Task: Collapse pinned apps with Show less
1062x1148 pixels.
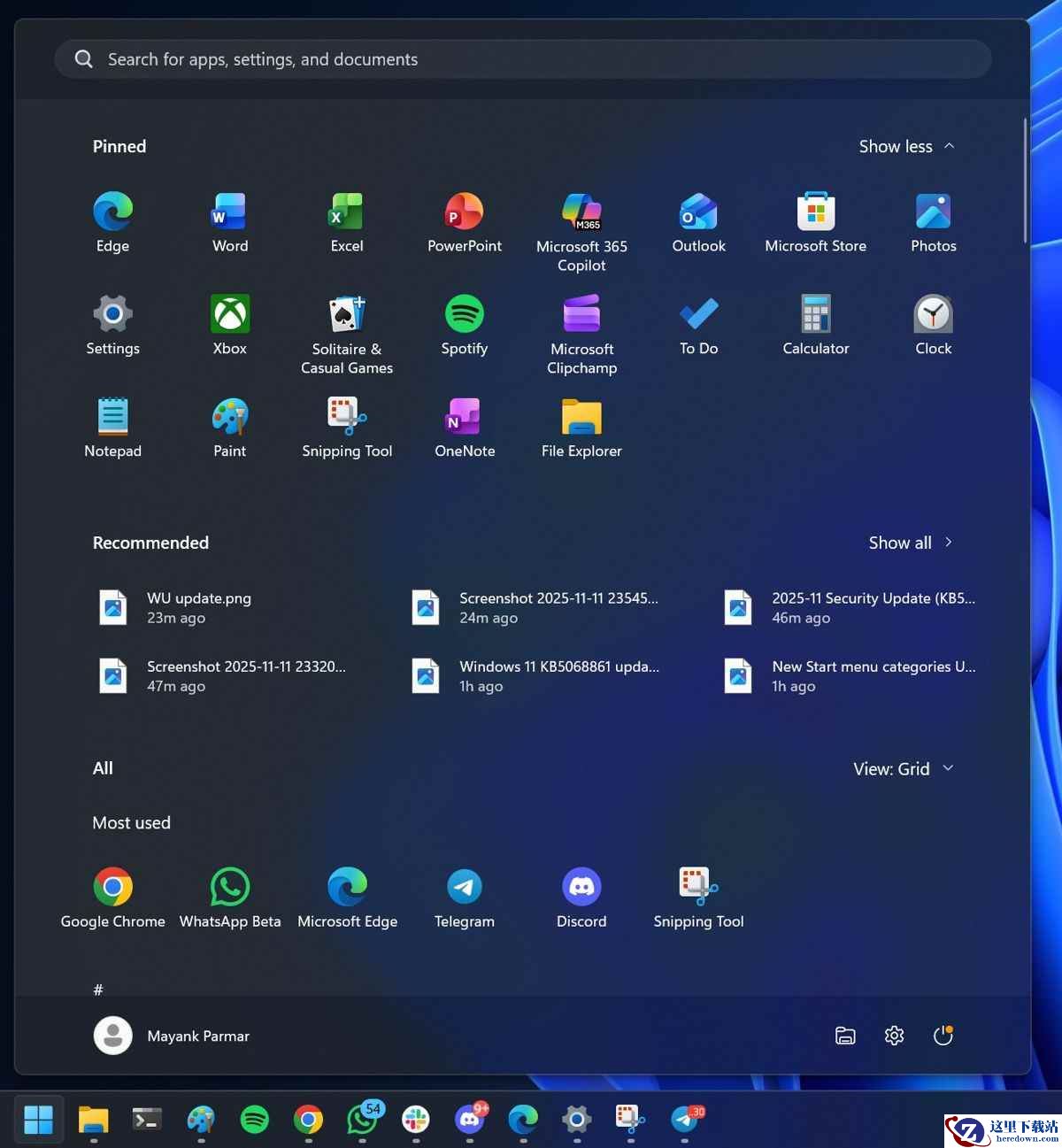Action: [x=905, y=147]
